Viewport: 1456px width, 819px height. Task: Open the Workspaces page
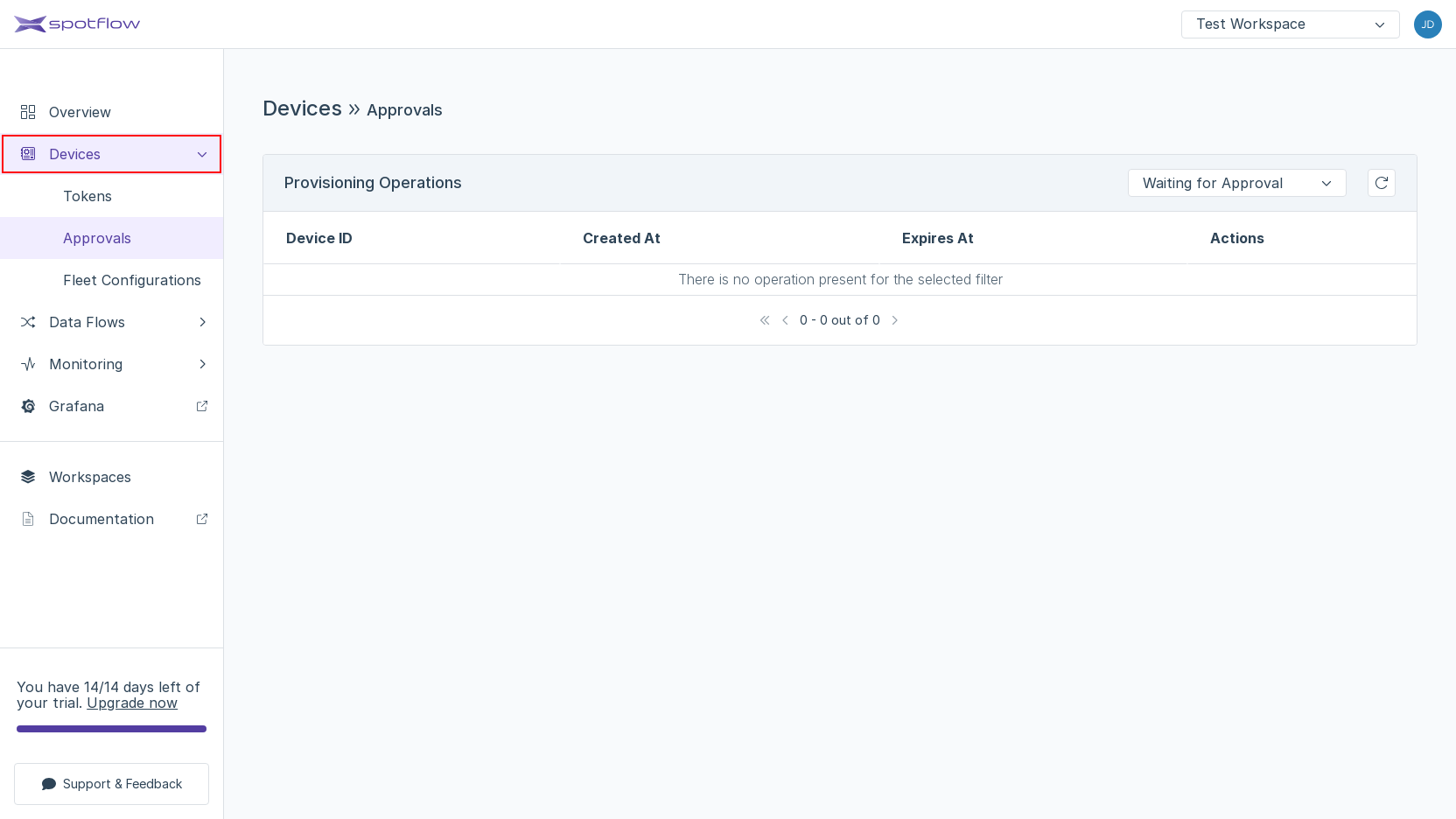[x=112, y=477]
